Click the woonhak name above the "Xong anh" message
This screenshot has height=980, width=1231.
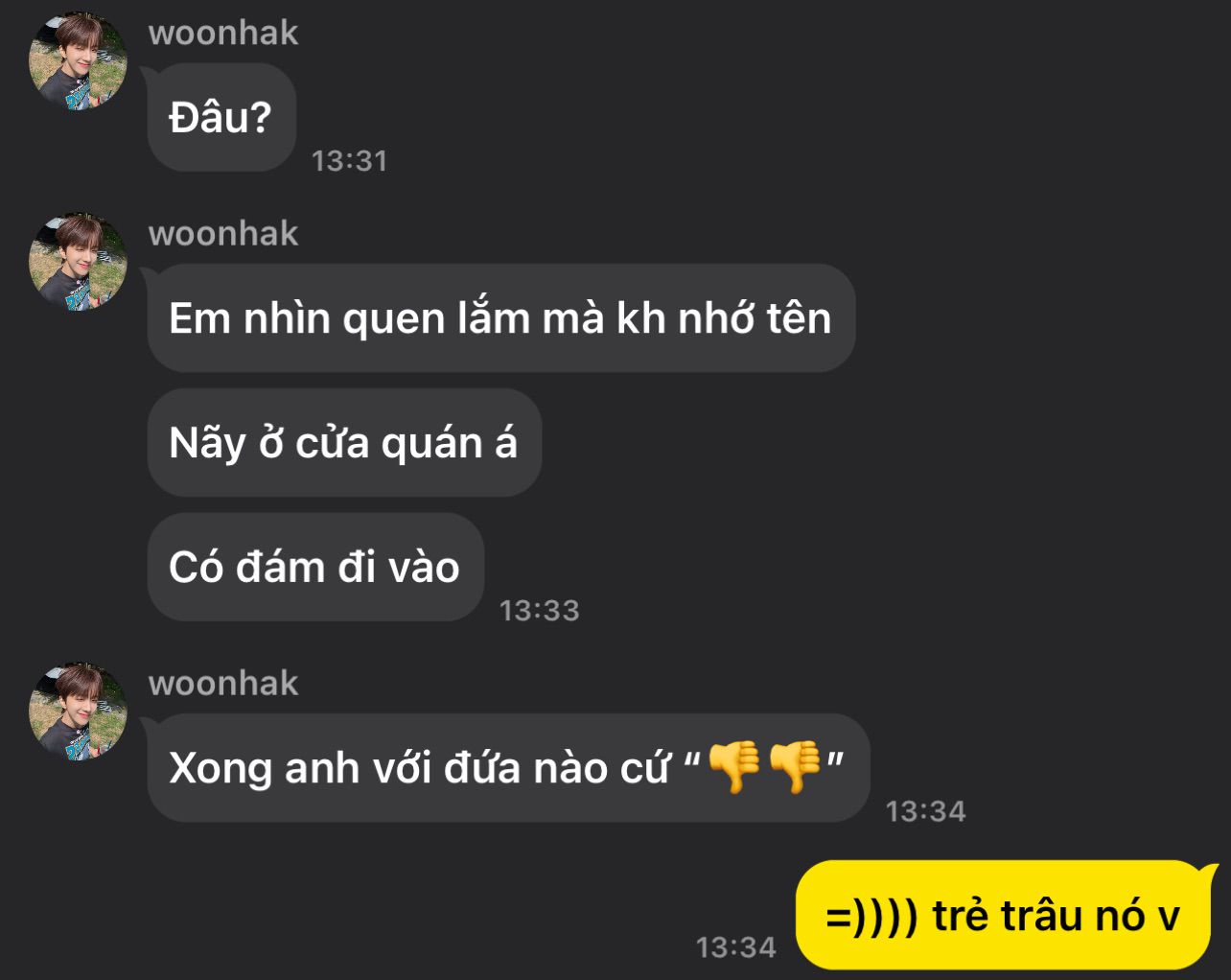click(223, 683)
